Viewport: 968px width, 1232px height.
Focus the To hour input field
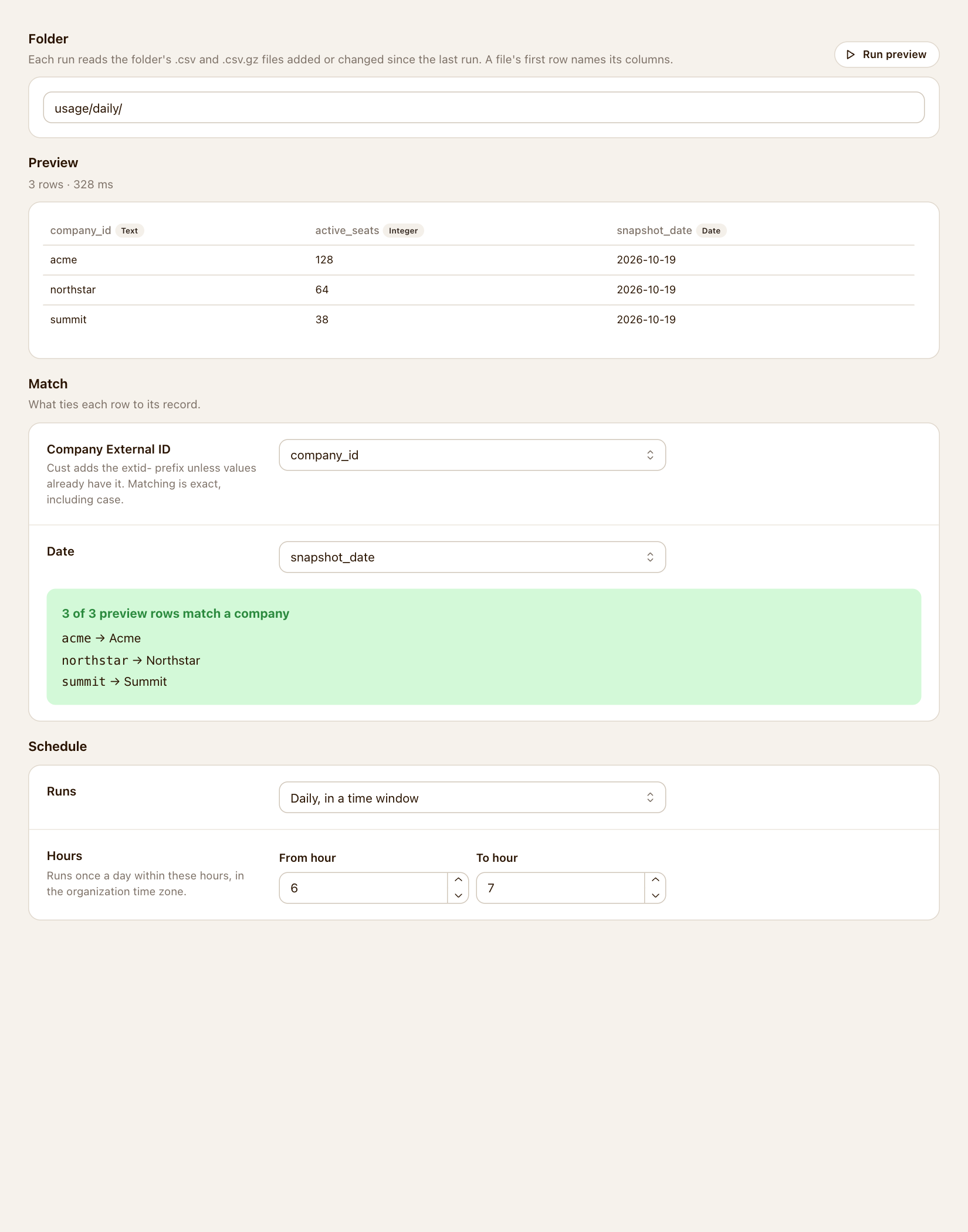pos(561,888)
